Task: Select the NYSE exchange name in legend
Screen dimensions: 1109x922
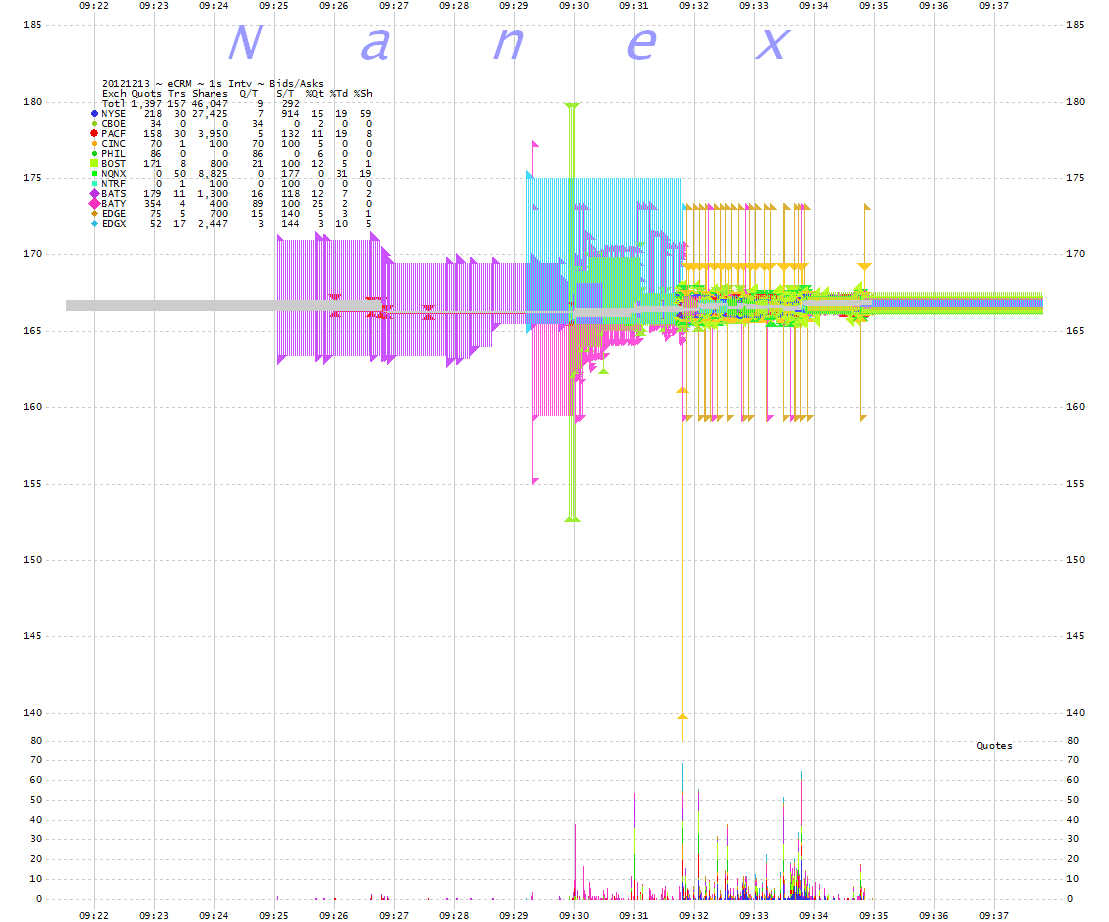Action: point(113,114)
